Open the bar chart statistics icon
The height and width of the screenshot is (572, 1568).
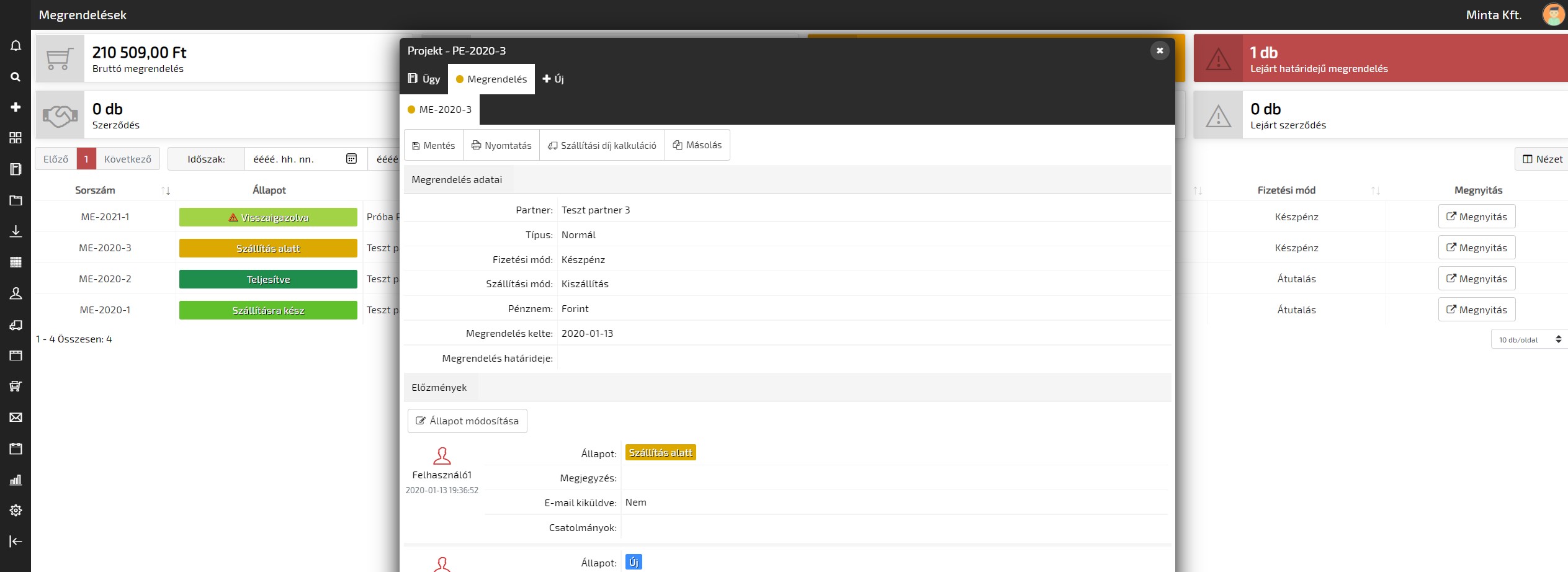[16, 480]
